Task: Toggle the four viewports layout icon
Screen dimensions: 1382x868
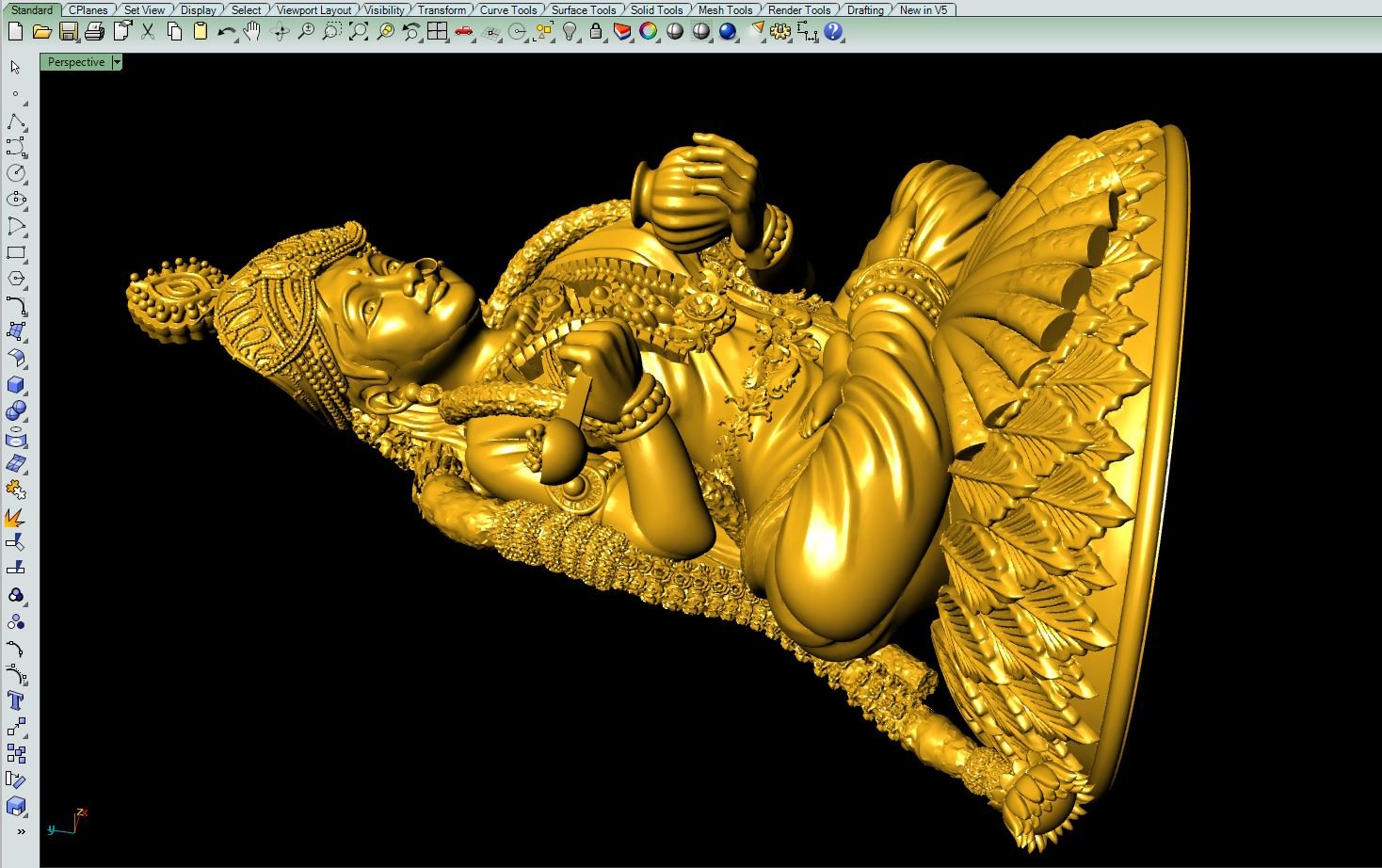Action: tap(437, 31)
